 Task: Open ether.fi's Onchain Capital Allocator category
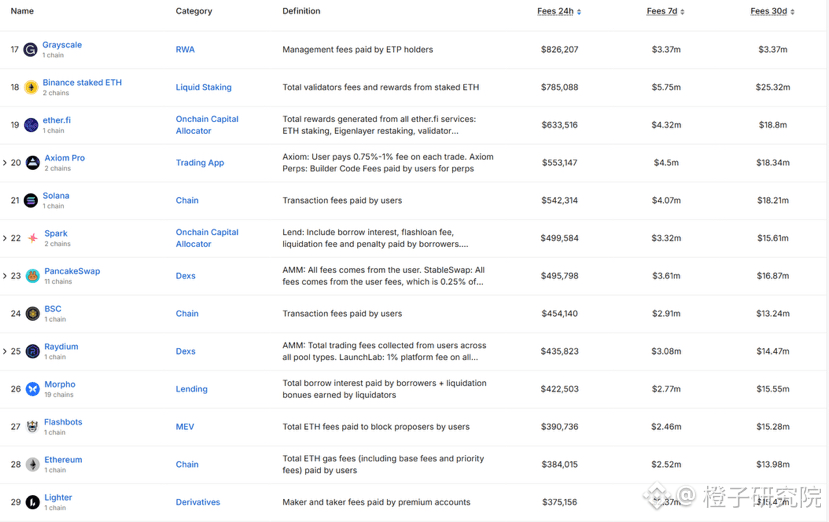click(x=207, y=125)
